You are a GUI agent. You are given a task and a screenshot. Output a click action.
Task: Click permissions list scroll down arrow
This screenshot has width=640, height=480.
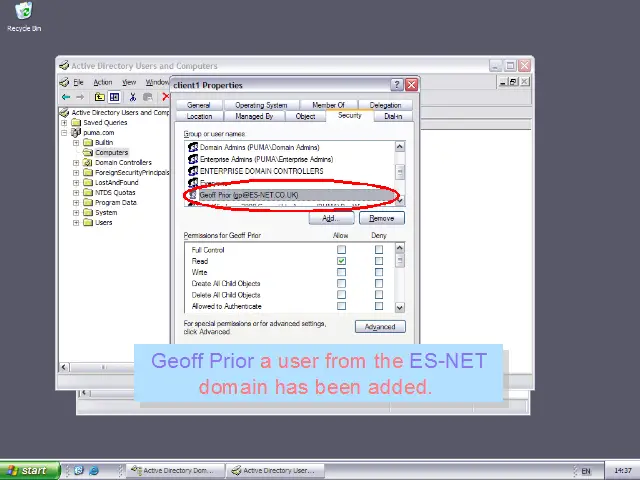(x=400, y=307)
